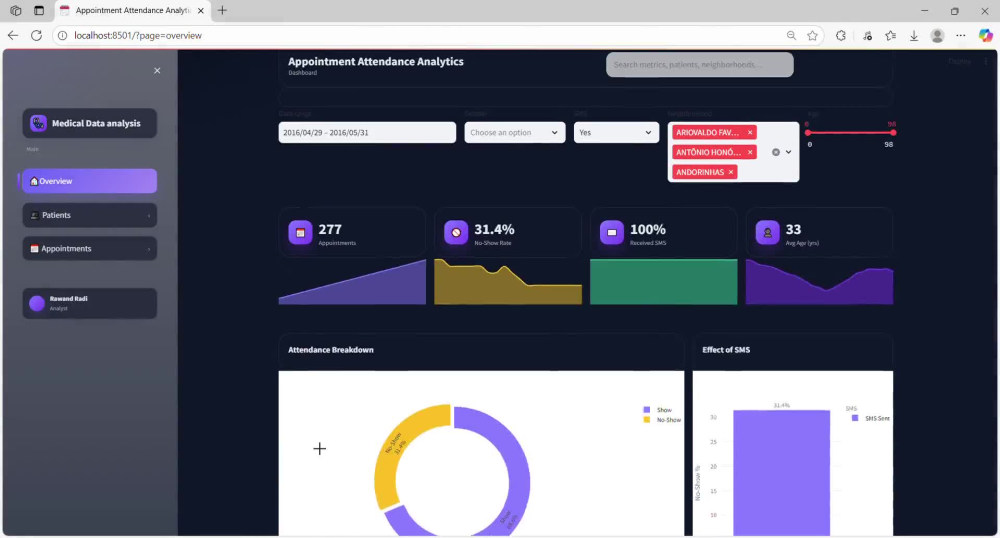Clear all selected neighborhoods
The width and height of the screenshot is (1000, 538).
(776, 152)
